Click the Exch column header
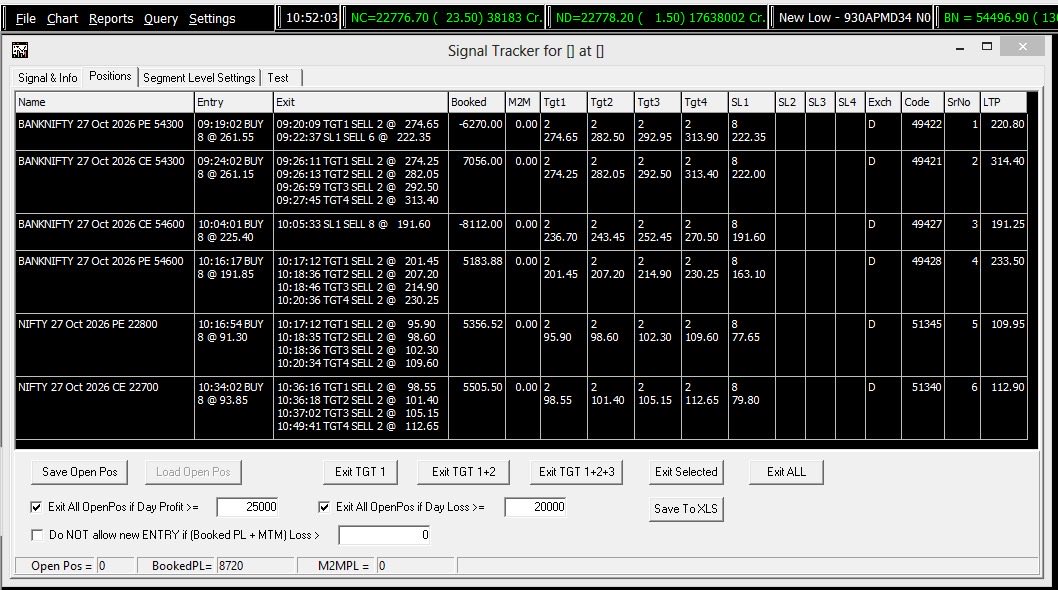This screenshot has width=1058, height=590. tap(883, 102)
